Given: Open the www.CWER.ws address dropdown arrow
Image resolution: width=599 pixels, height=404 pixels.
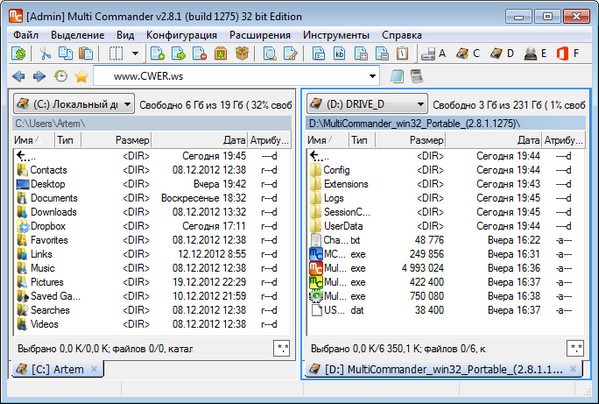Looking at the screenshot, I should coord(372,76).
